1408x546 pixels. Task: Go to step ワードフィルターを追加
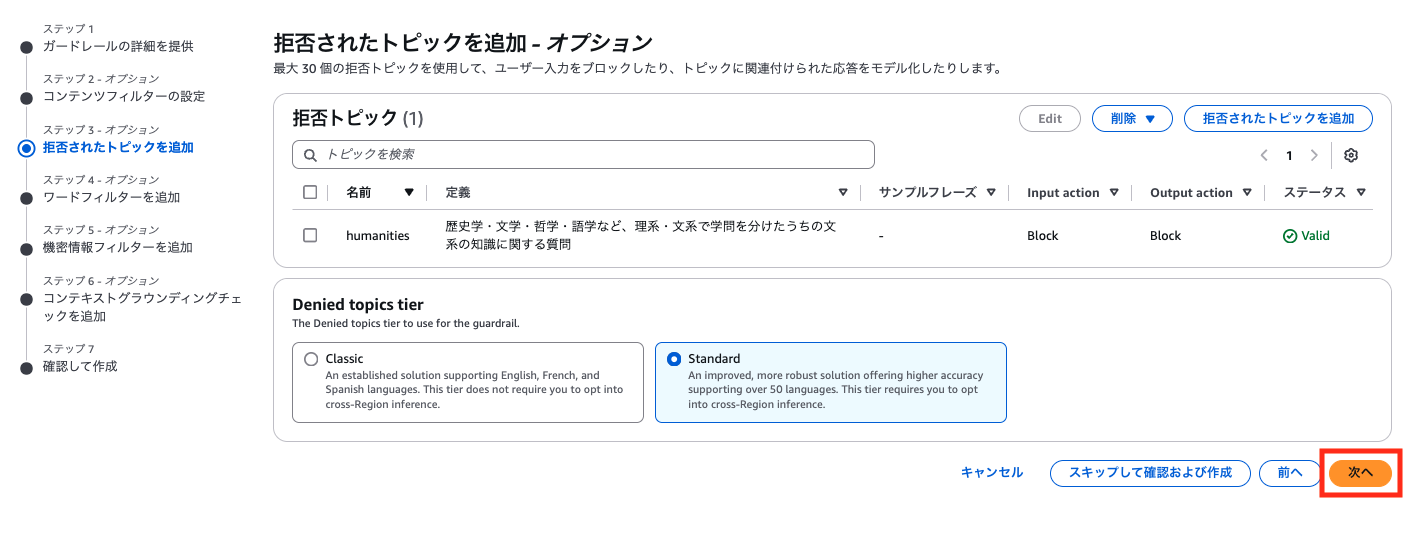(111, 197)
